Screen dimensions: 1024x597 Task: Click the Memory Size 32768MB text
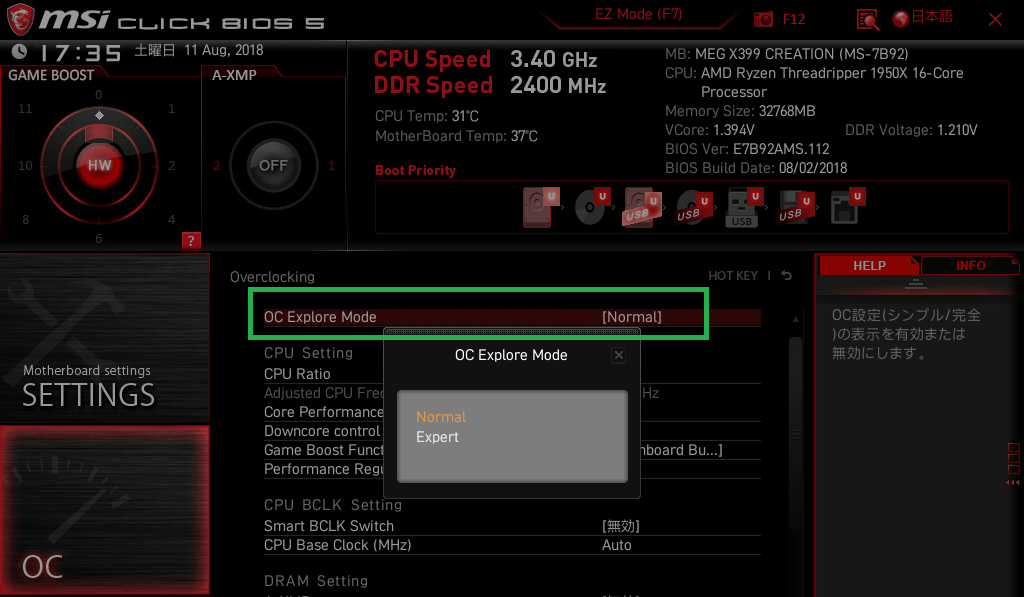point(740,111)
